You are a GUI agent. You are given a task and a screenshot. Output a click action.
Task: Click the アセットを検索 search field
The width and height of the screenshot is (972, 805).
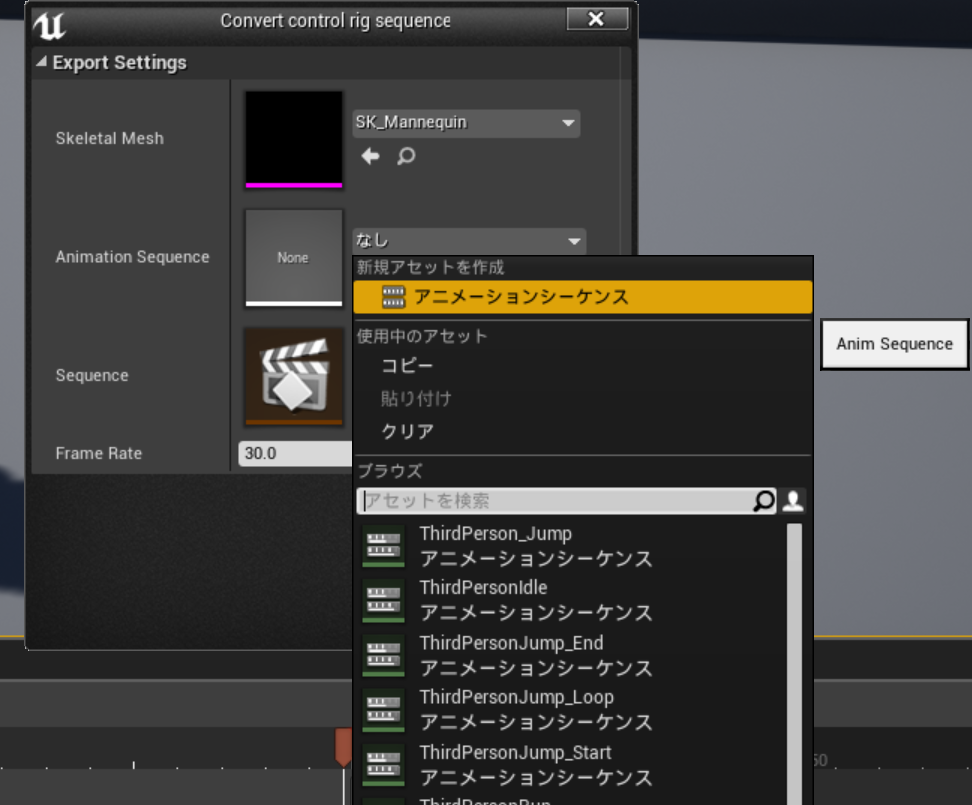pyautogui.click(x=555, y=501)
